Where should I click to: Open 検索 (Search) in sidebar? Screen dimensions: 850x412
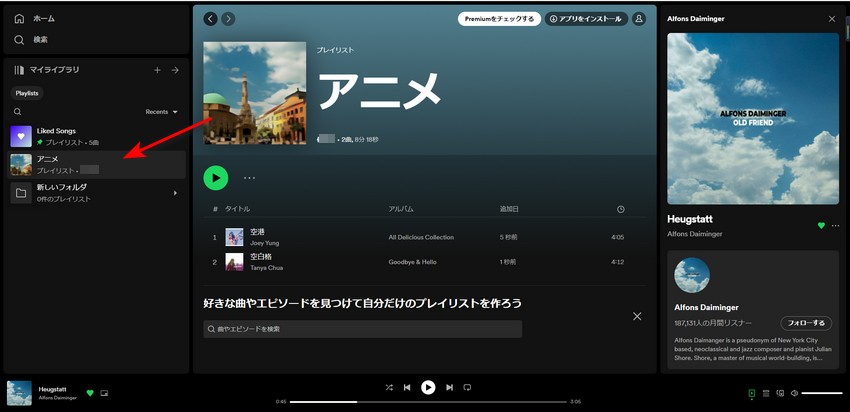[x=31, y=40]
